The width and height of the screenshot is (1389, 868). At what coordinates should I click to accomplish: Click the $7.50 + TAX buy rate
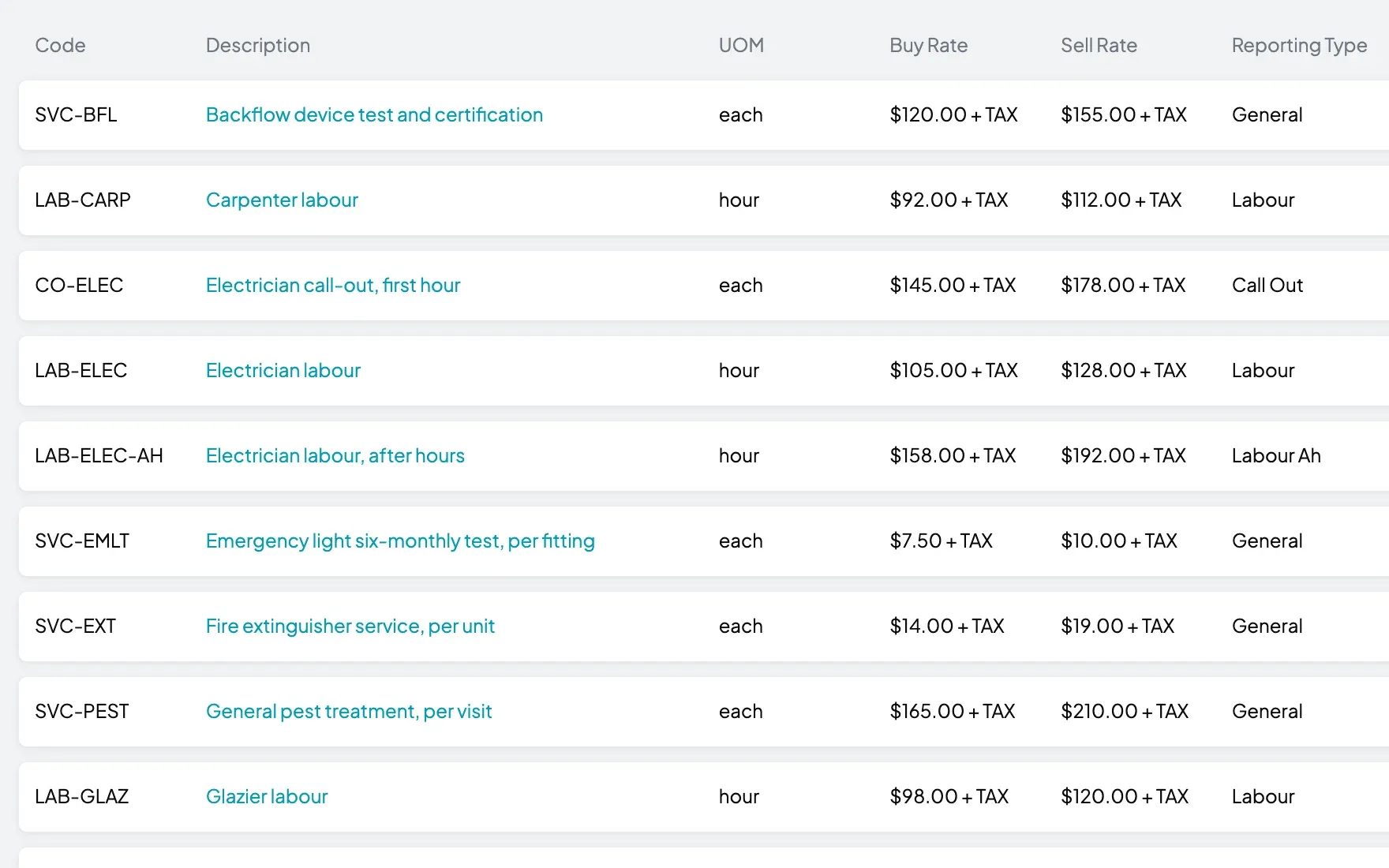(941, 541)
